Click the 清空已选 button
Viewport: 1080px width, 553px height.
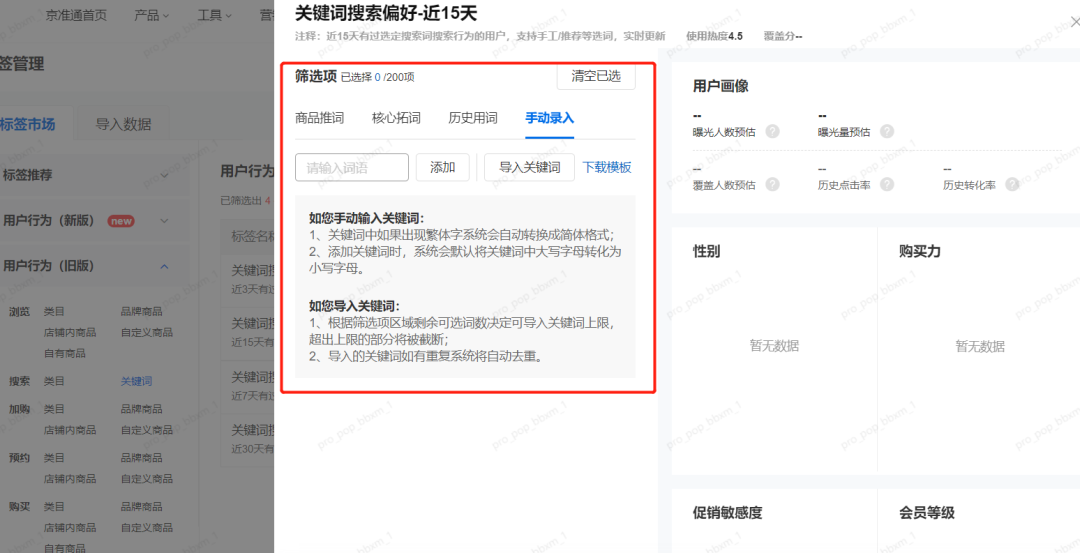[x=596, y=76]
